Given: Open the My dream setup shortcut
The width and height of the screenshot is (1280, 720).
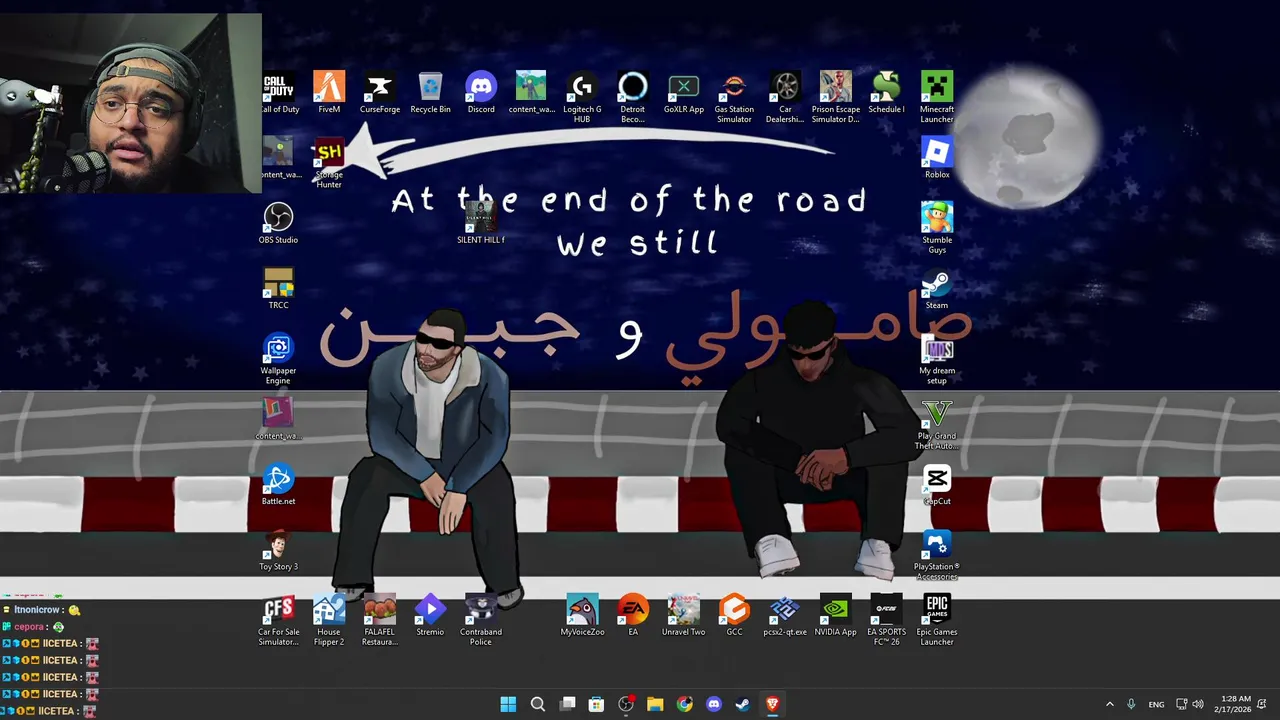Looking at the screenshot, I should coord(937,359).
